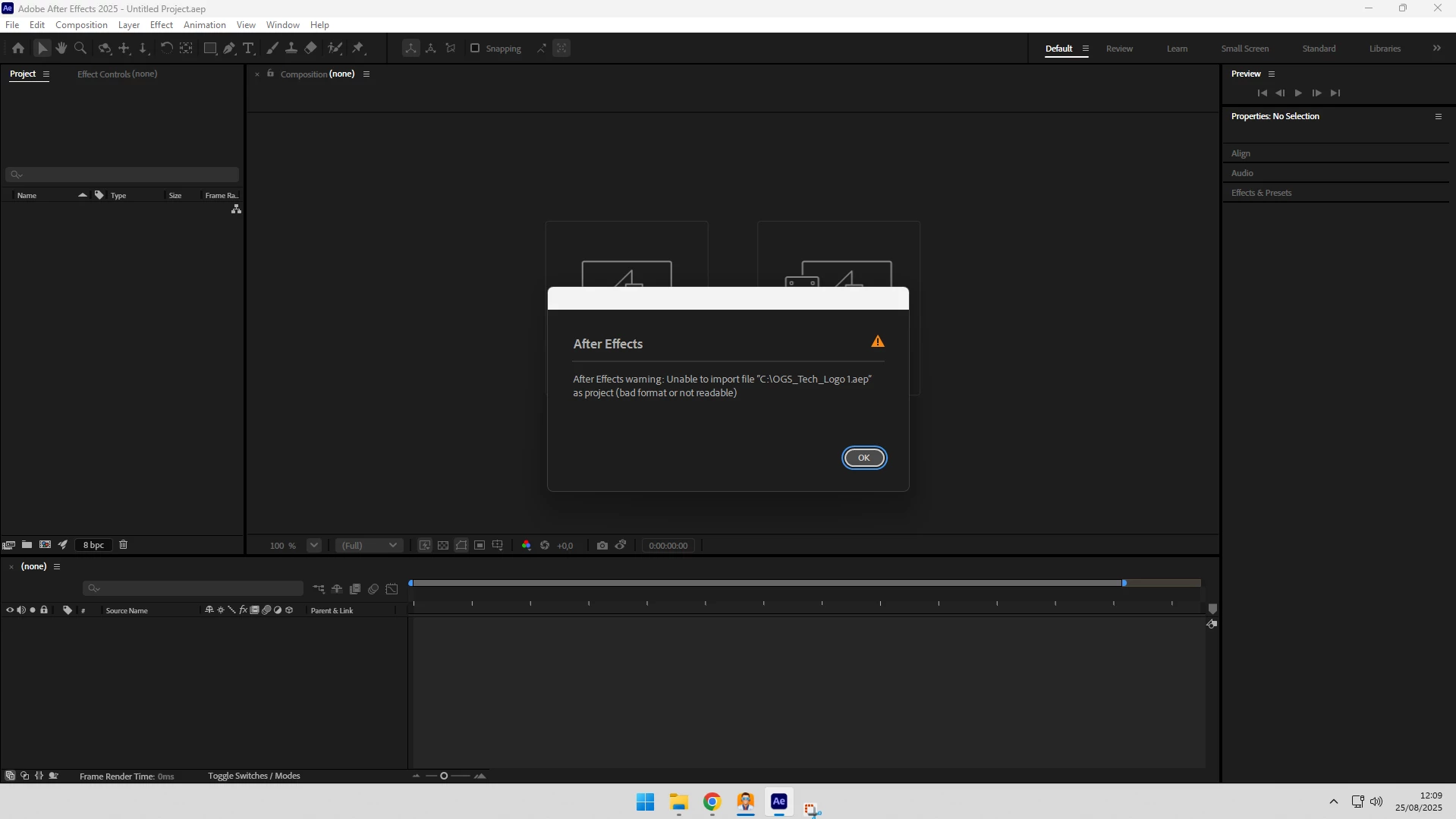Image resolution: width=1456 pixels, height=819 pixels.
Task: Toggle View Axis mode
Action: [451, 49]
